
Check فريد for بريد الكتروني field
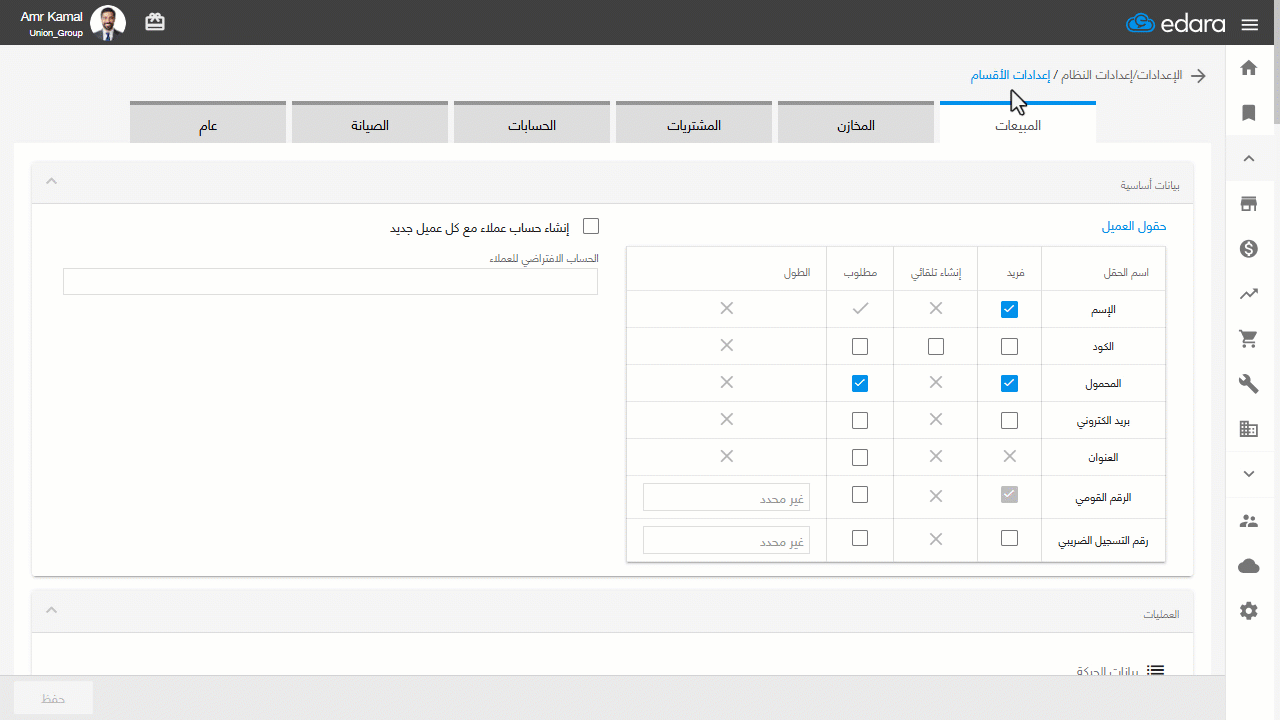[1009, 421]
